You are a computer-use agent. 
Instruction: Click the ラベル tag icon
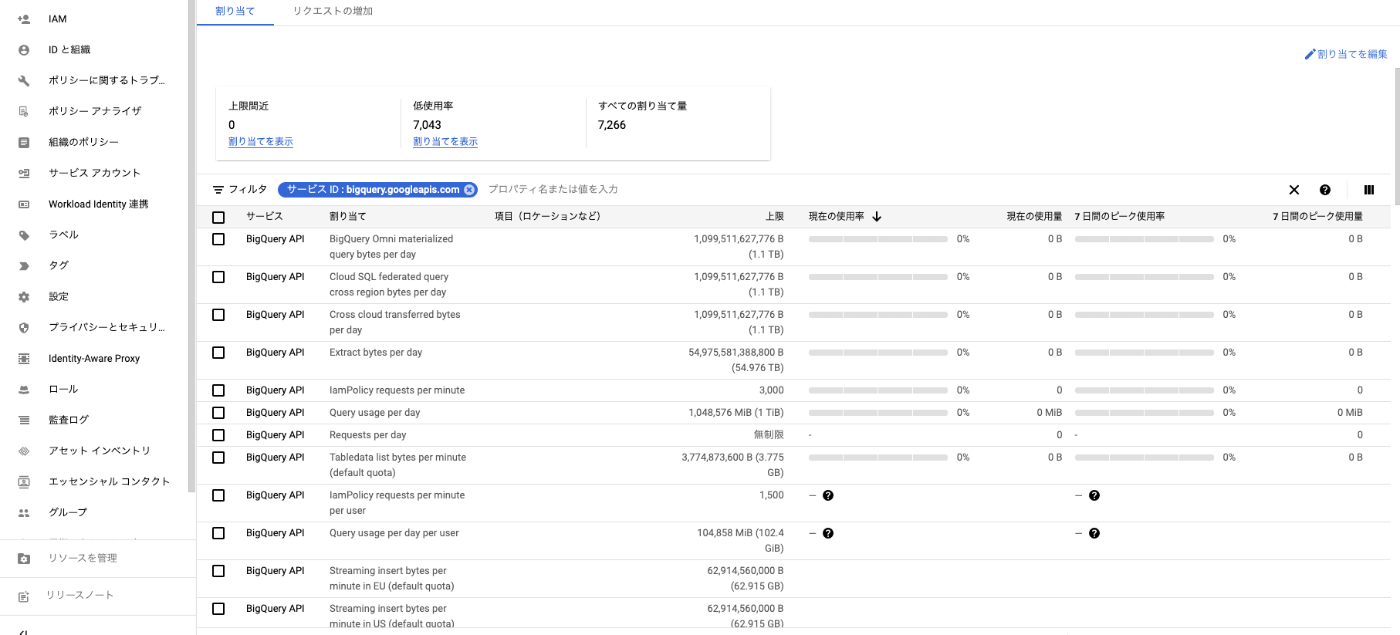click(24, 235)
